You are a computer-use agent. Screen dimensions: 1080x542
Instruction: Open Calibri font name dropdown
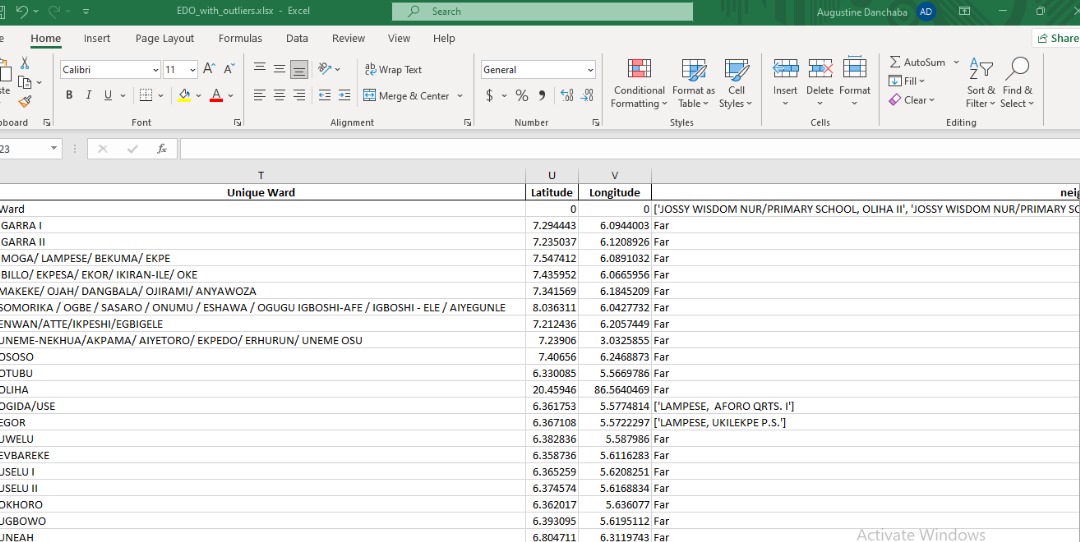(156, 70)
